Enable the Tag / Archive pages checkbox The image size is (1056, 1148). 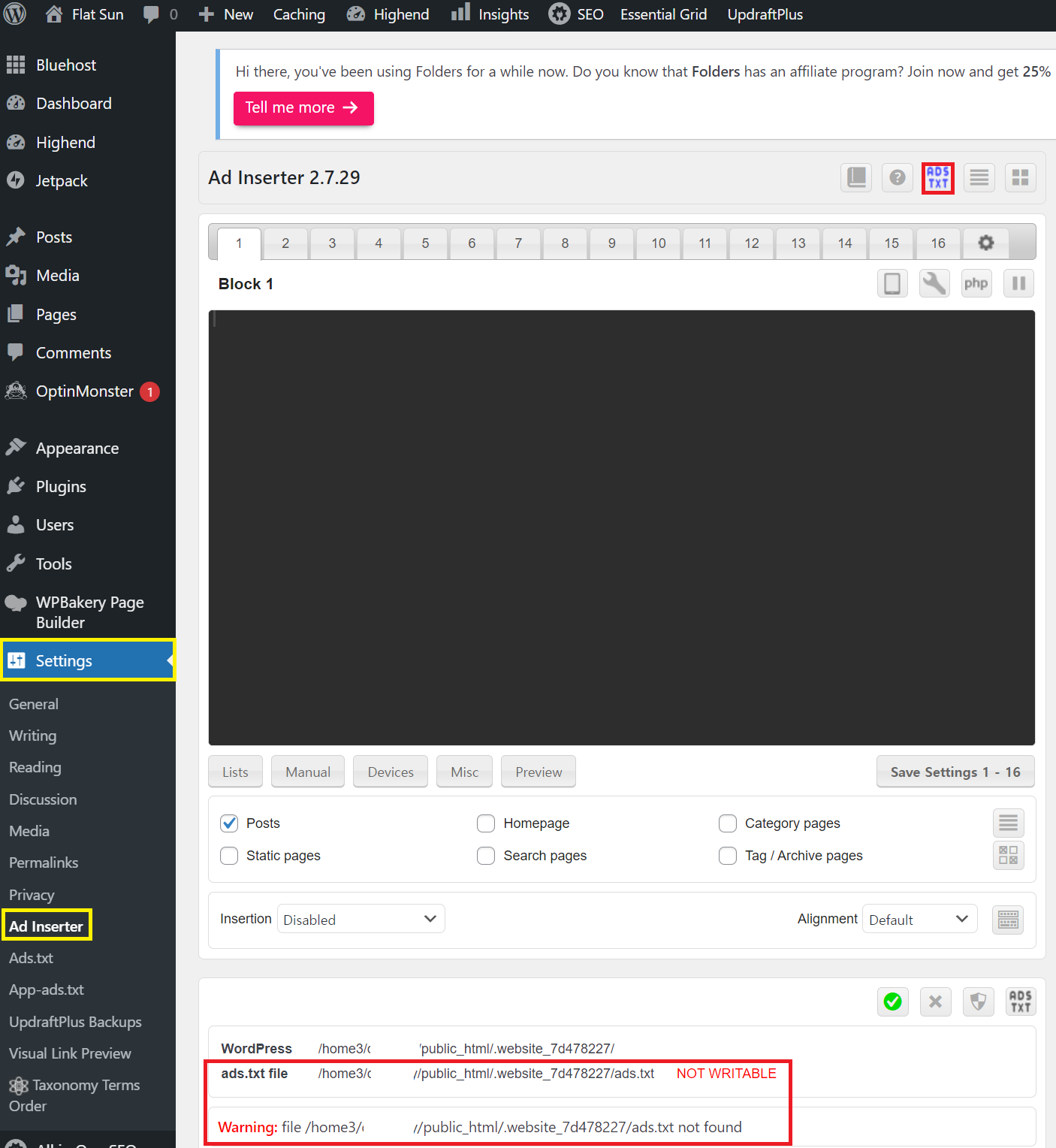(728, 856)
